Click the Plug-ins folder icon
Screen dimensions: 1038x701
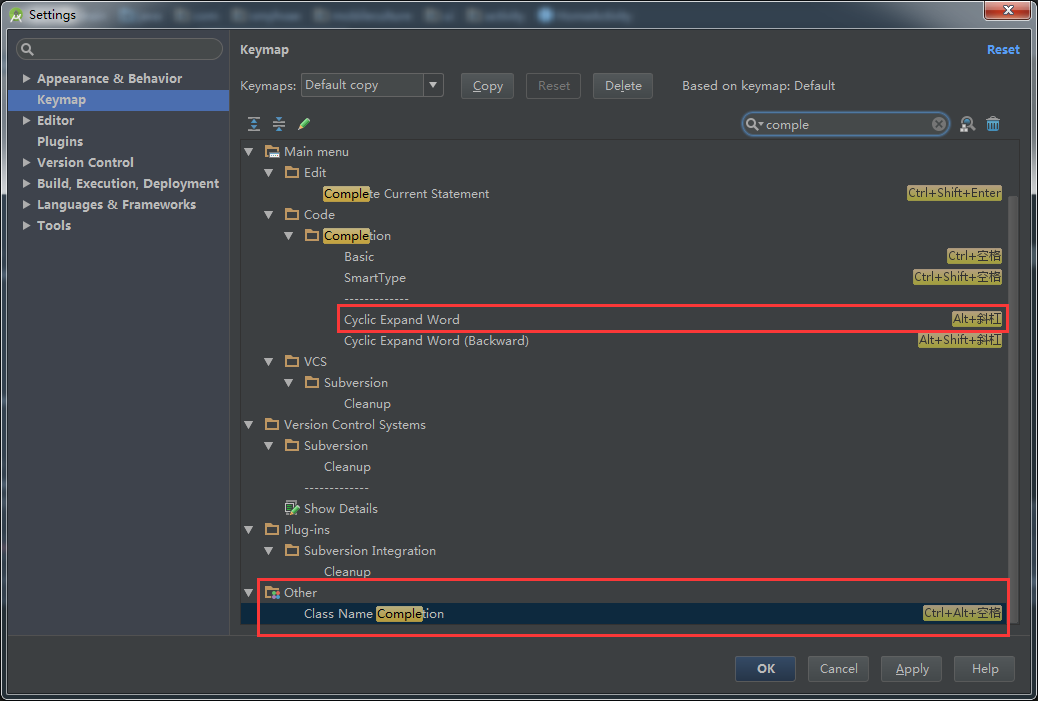click(272, 530)
